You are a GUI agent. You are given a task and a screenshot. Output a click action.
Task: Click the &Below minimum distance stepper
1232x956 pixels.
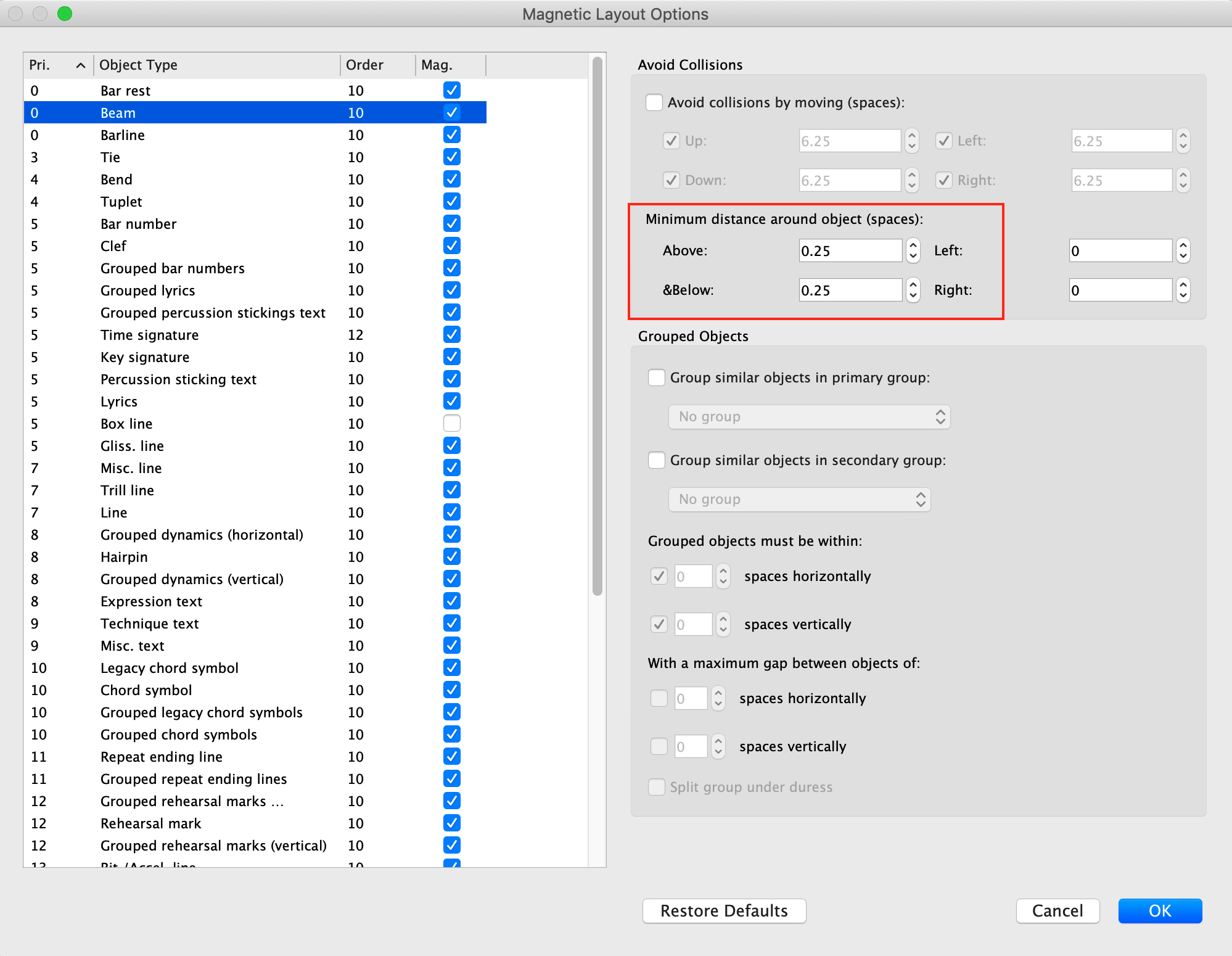pos(913,290)
